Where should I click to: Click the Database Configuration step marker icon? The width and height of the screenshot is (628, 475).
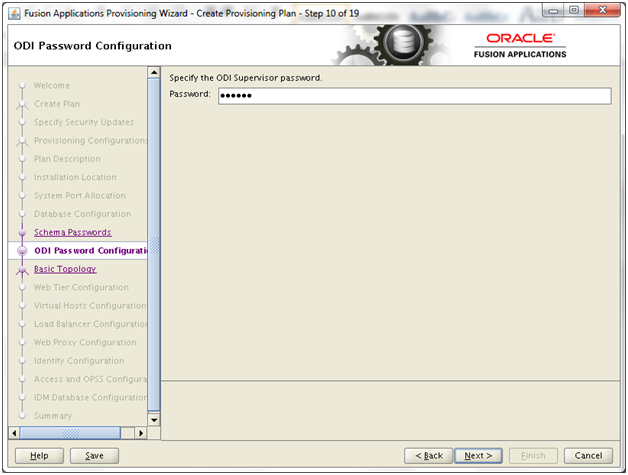coord(22,214)
